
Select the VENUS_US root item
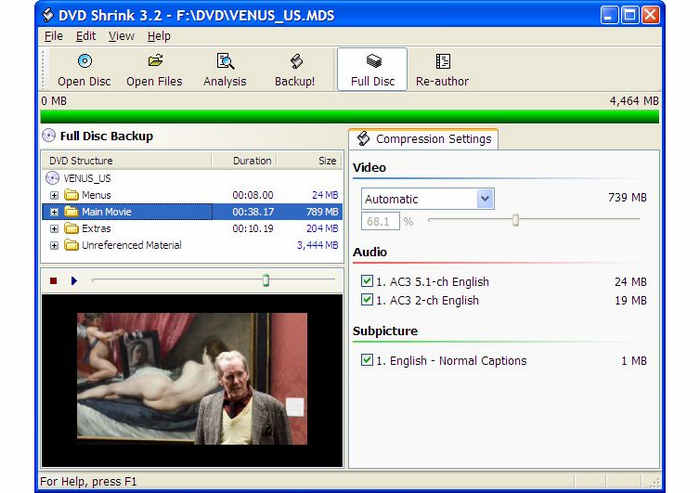tap(87, 178)
